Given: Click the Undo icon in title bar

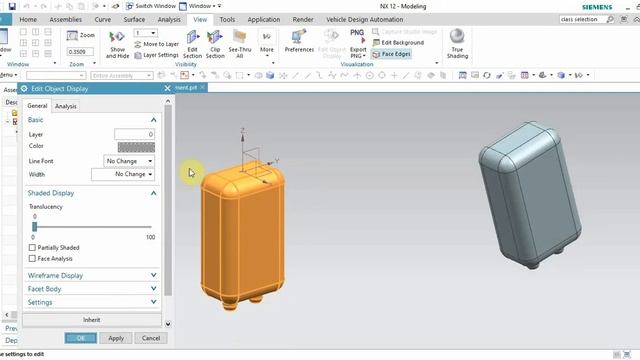Looking at the screenshot, I should pos(27,6).
